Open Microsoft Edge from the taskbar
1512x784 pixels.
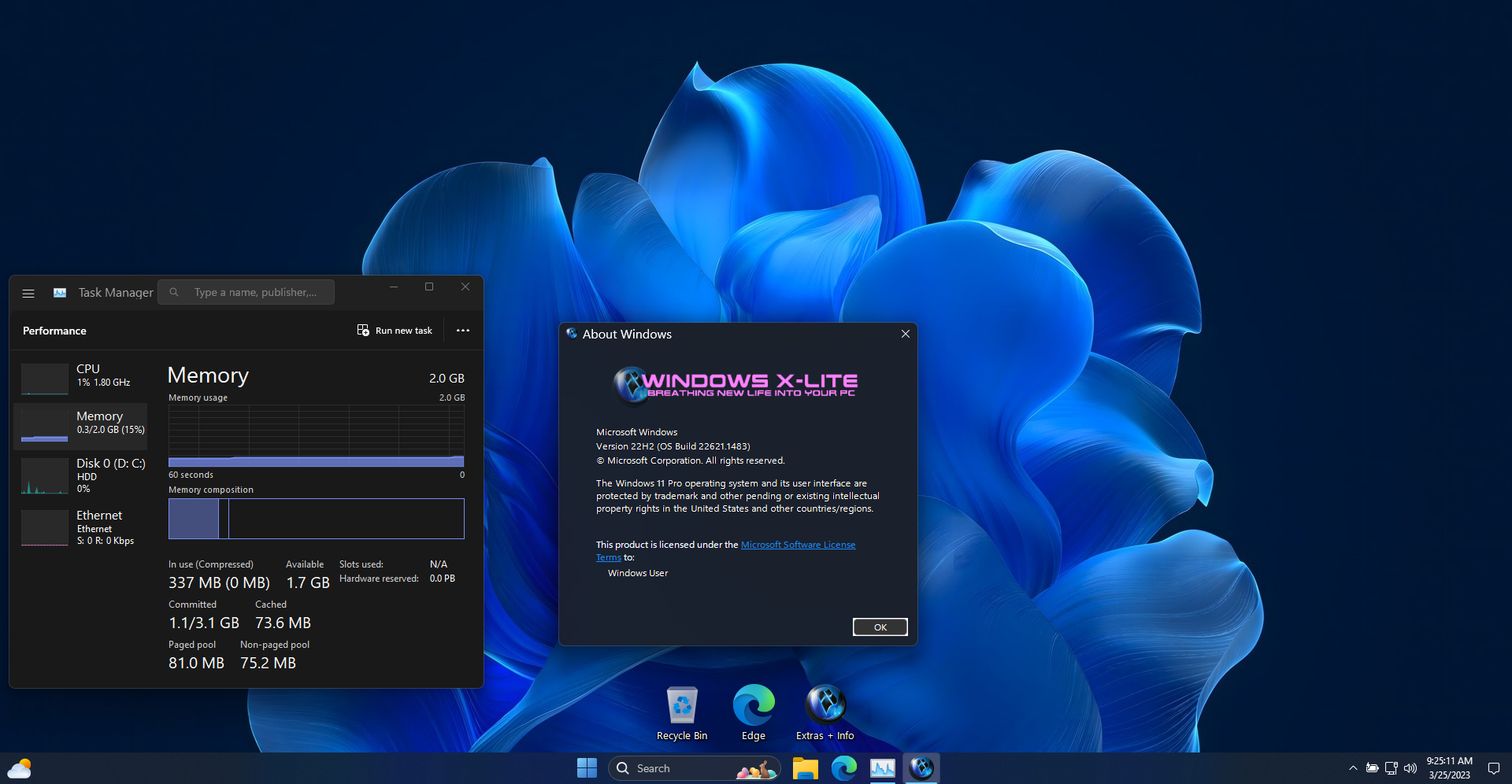click(x=844, y=768)
